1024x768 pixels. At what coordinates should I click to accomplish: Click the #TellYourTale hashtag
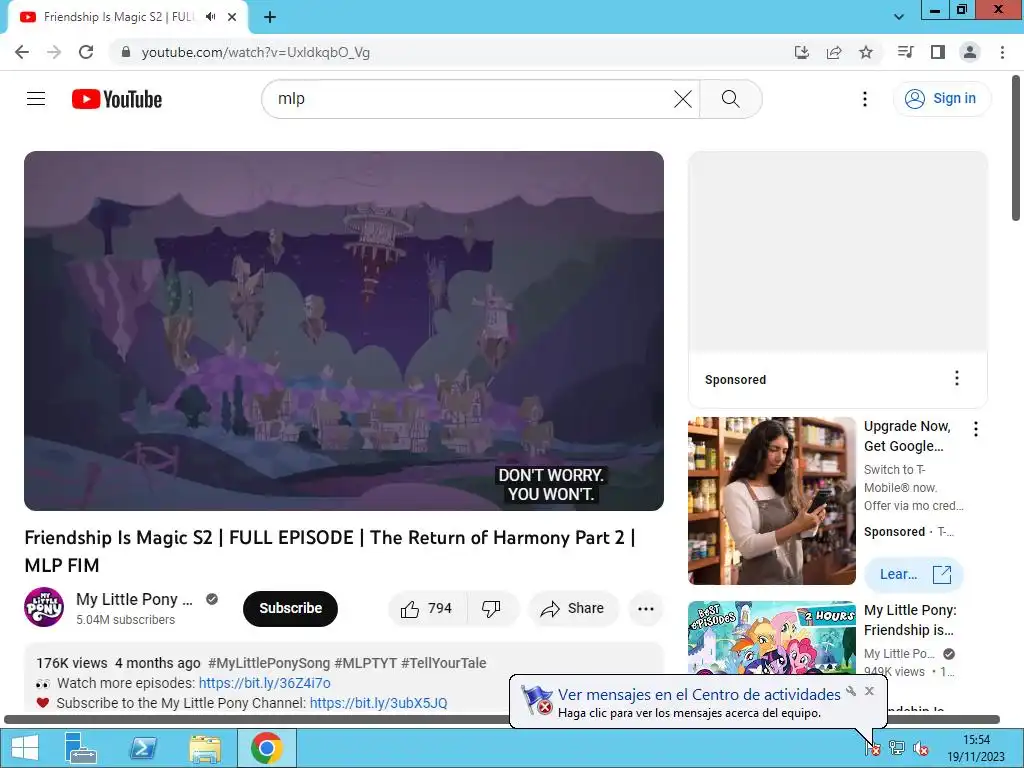(443, 663)
